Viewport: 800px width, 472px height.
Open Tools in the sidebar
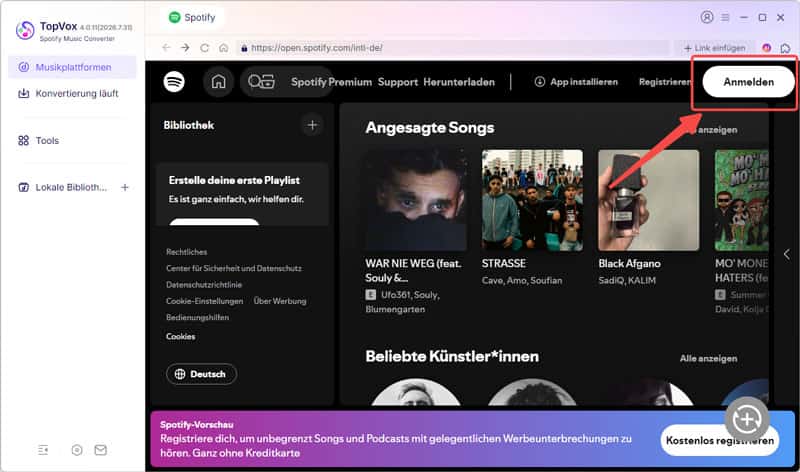point(72,140)
